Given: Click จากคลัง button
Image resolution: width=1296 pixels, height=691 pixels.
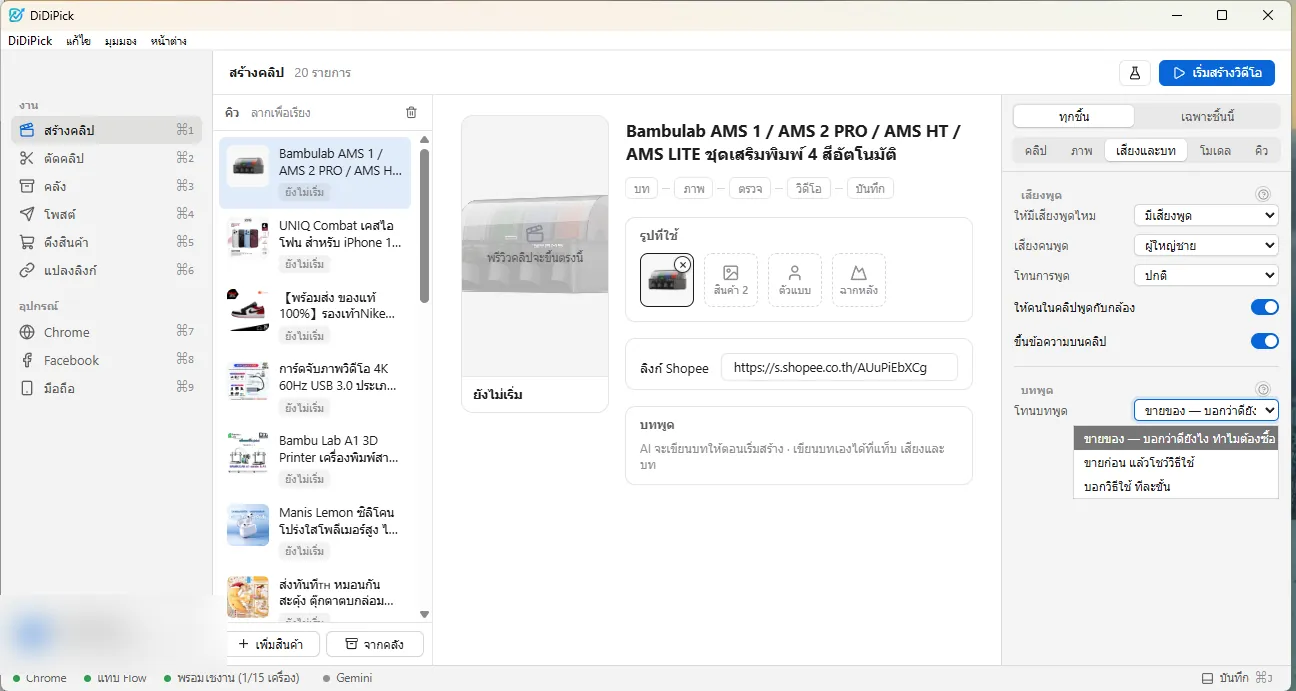Looking at the screenshot, I should click(375, 644).
